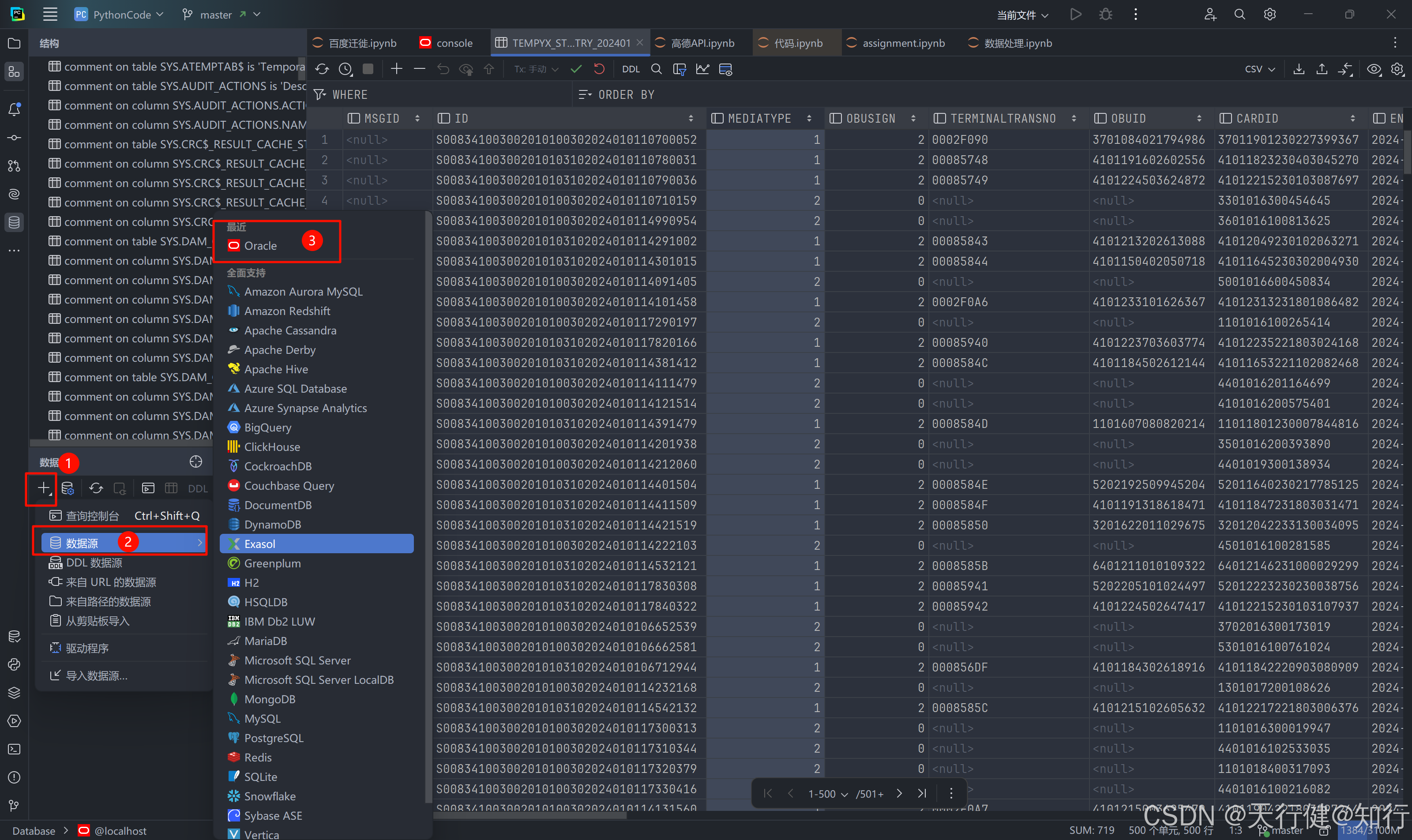
Task: Toggle sorting on MSGID column
Action: (417, 118)
